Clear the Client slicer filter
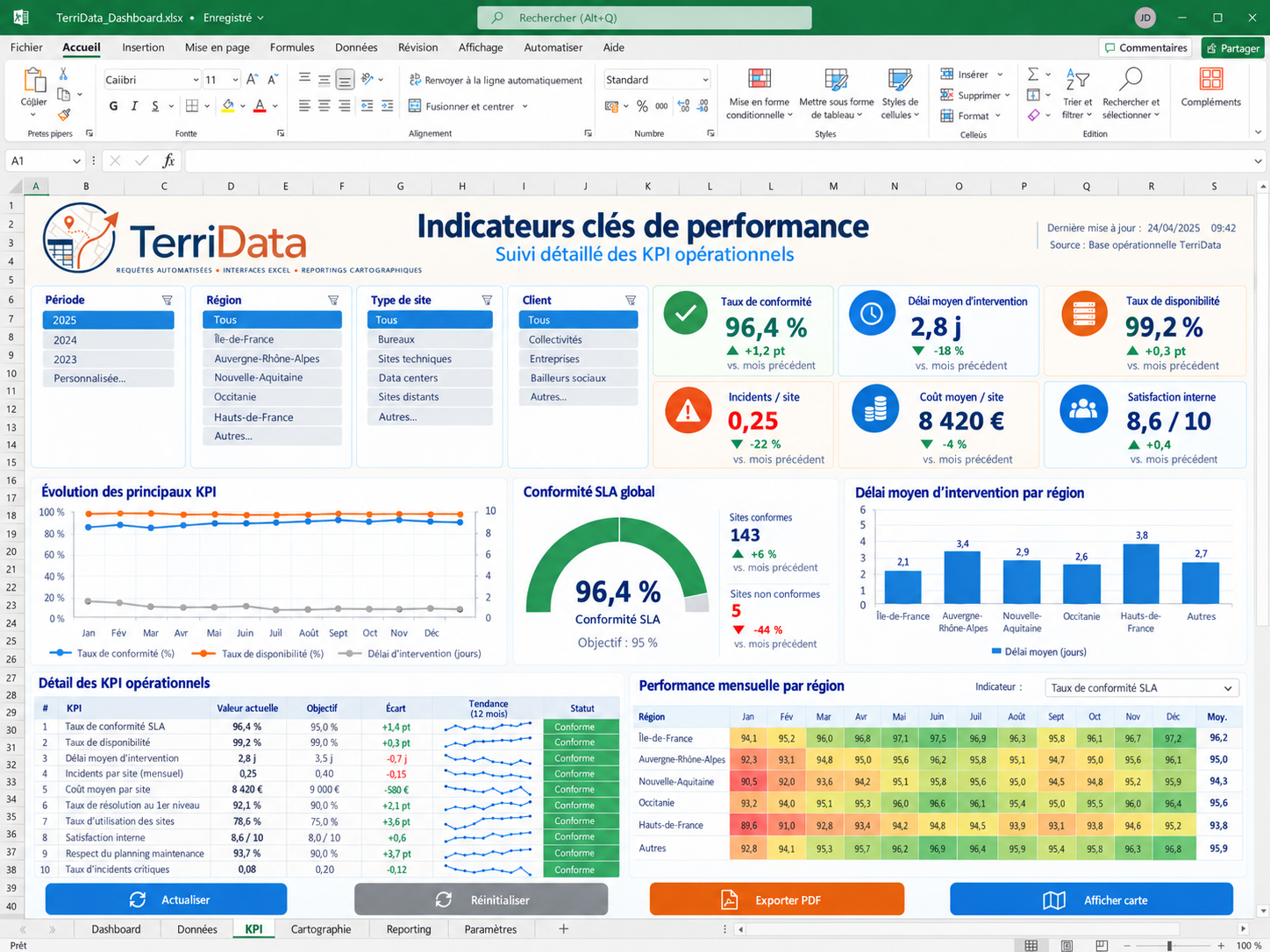The height and width of the screenshot is (952, 1270). (x=631, y=300)
